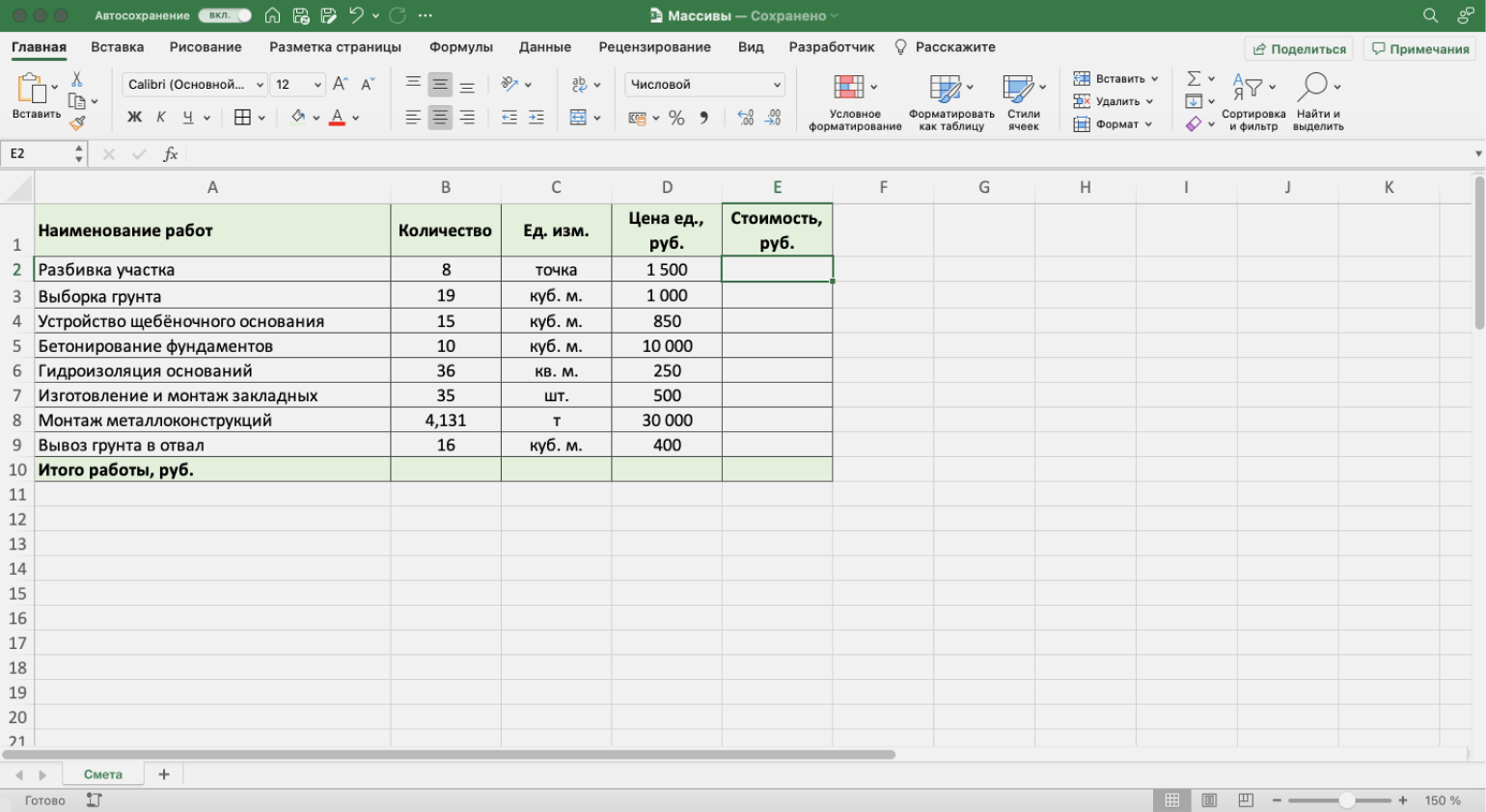Click the zoom slider handle
The image size is (1486, 812).
click(x=1346, y=800)
